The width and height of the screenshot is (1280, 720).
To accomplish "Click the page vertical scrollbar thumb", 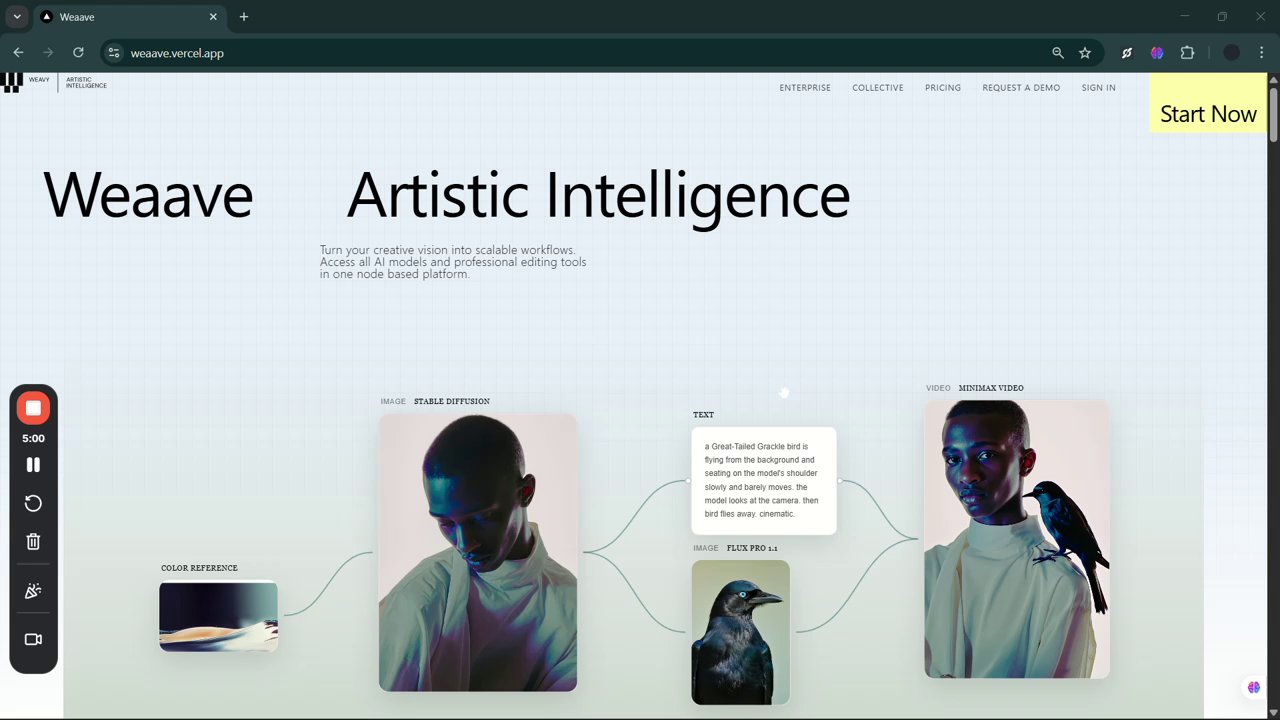I will coord(1273,115).
